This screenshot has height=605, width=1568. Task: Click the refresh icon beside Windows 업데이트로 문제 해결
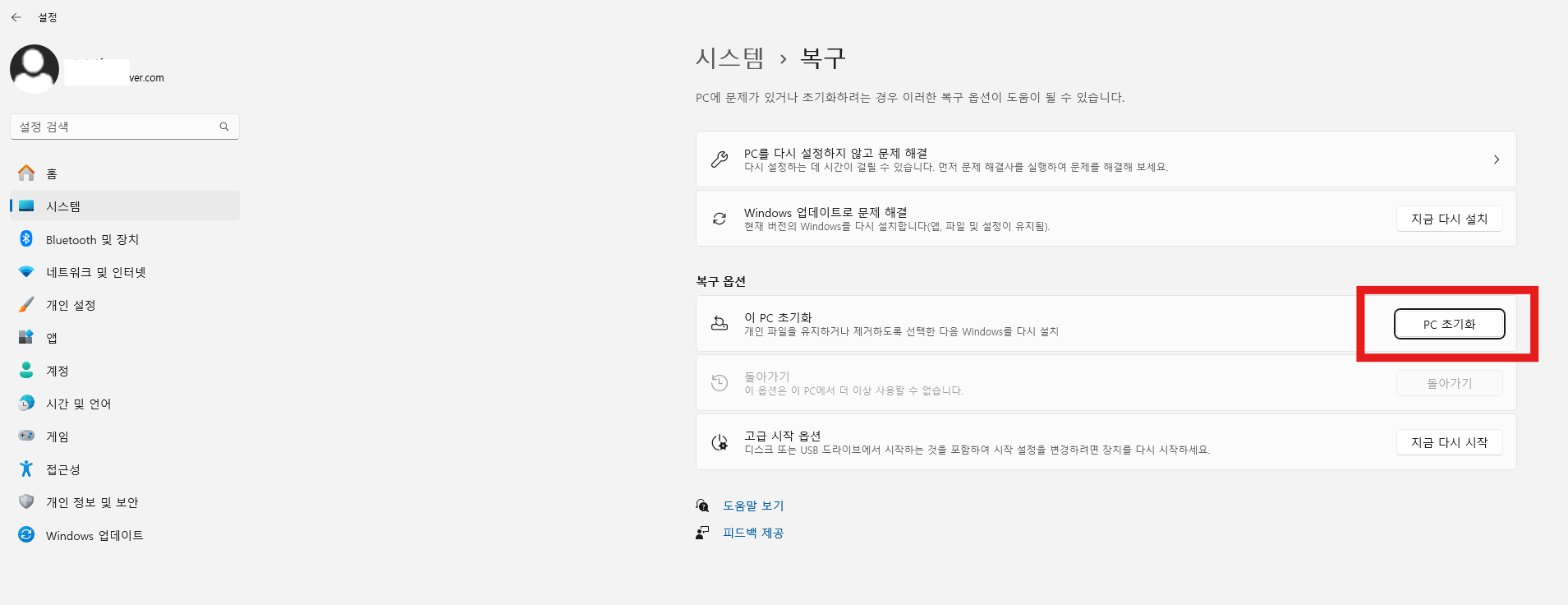[720, 219]
